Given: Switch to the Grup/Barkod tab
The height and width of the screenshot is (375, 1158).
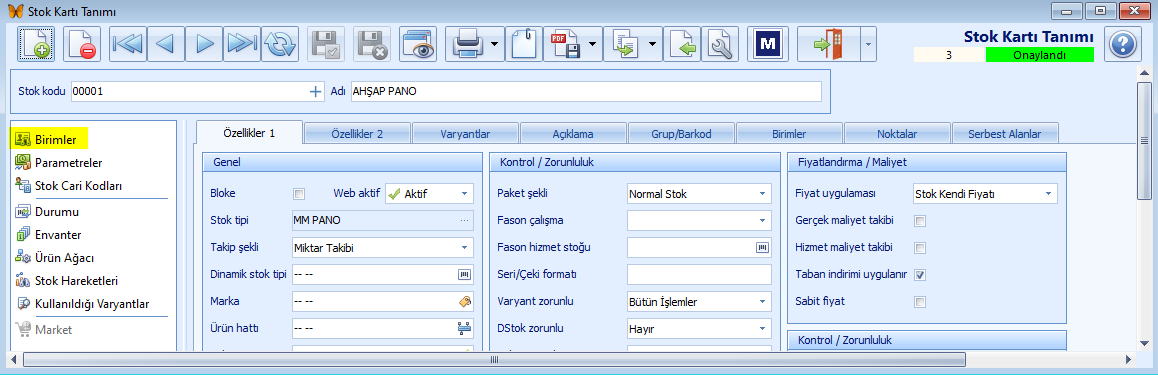Looking at the screenshot, I should coord(681,134).
